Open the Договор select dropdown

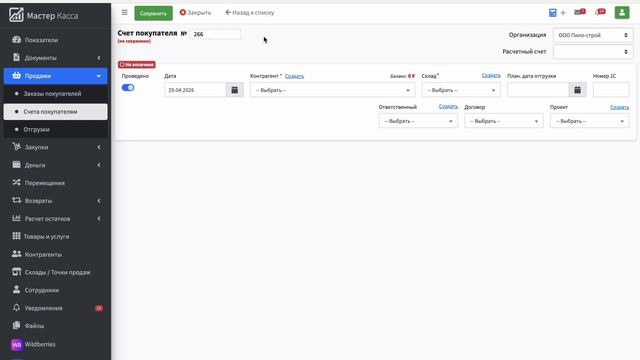pos(504,121)
